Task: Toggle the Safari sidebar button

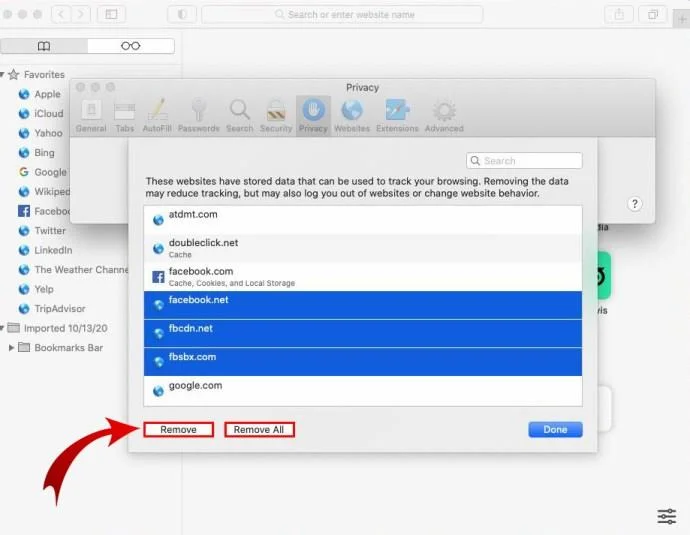Action: pyautogui.click(x=111, y=15)
